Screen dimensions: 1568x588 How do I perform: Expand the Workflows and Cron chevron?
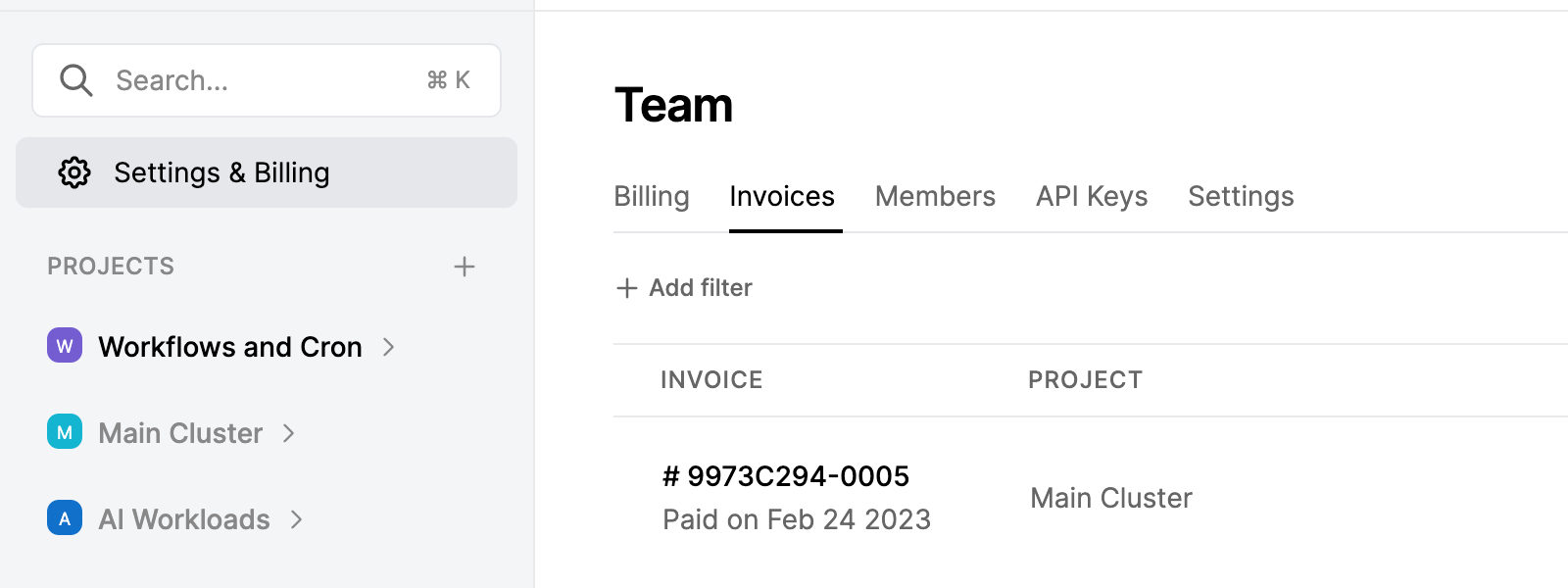(x=388, y=347)
